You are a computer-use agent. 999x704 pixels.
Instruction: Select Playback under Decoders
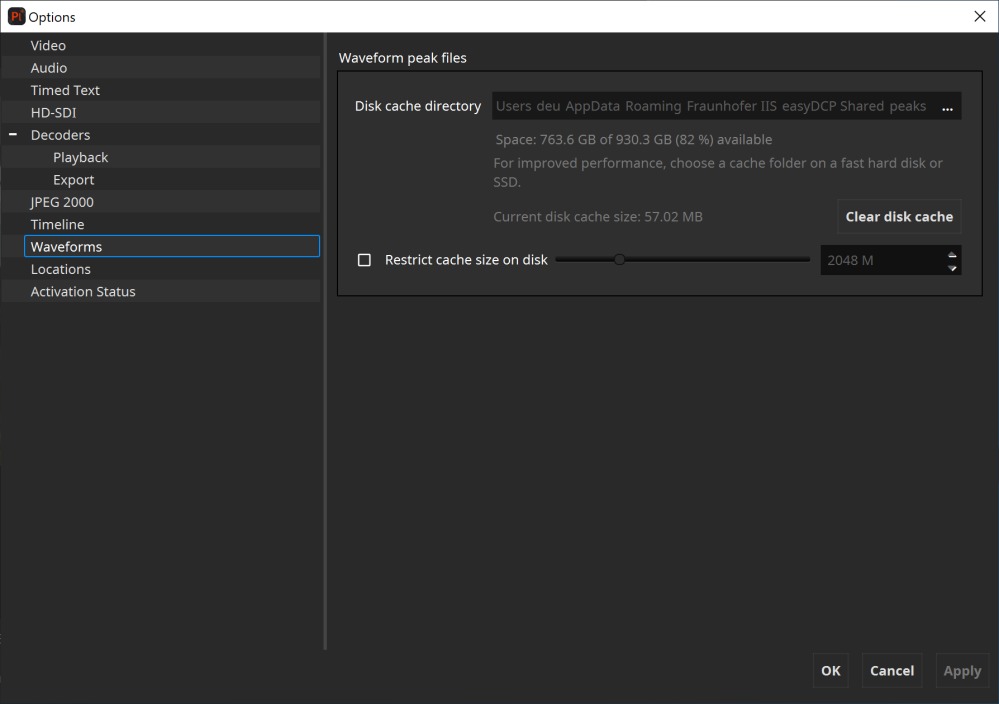[81, 158]
